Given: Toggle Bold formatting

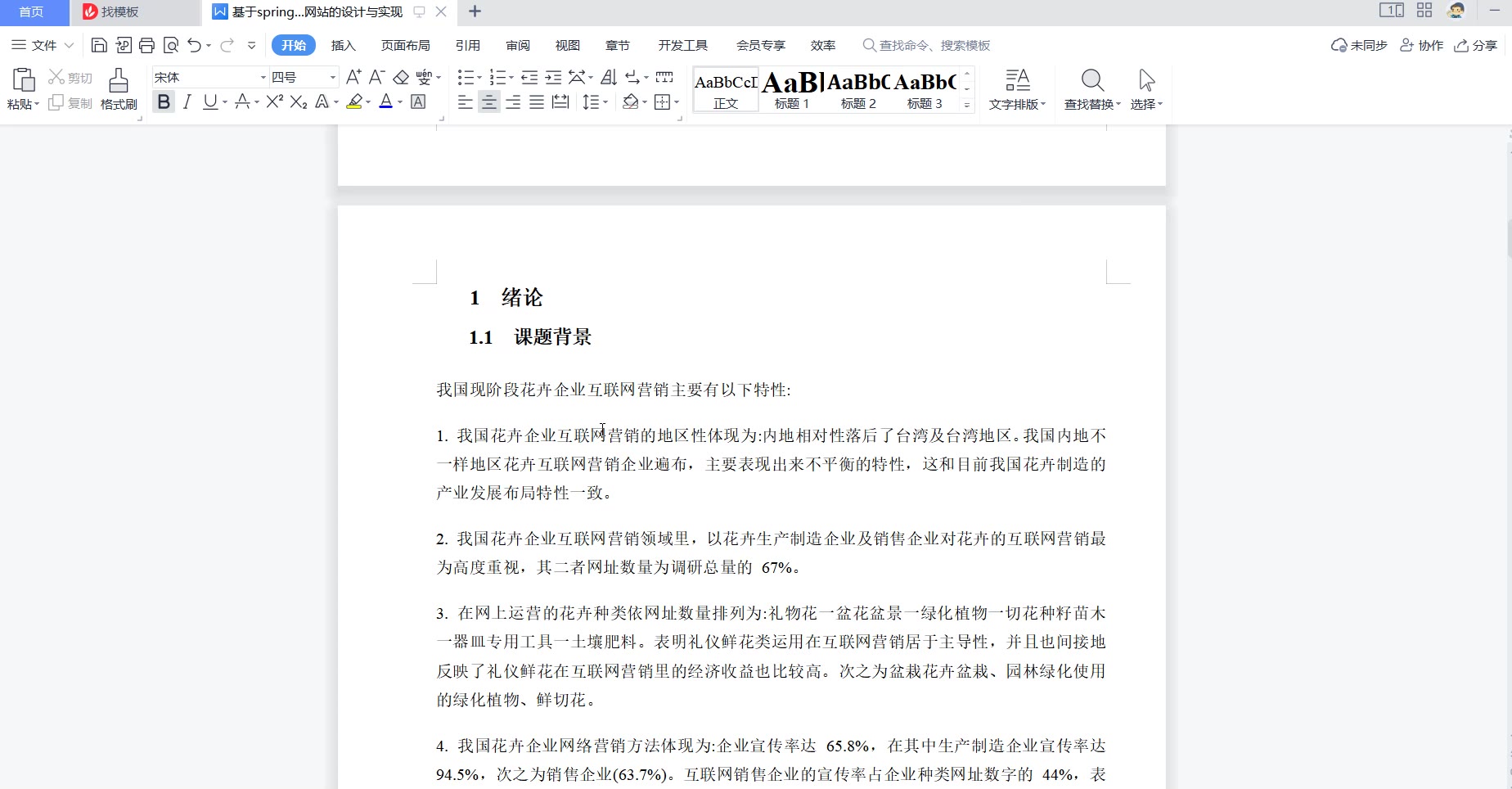Looking at the screenshot, I should (164, 101).
